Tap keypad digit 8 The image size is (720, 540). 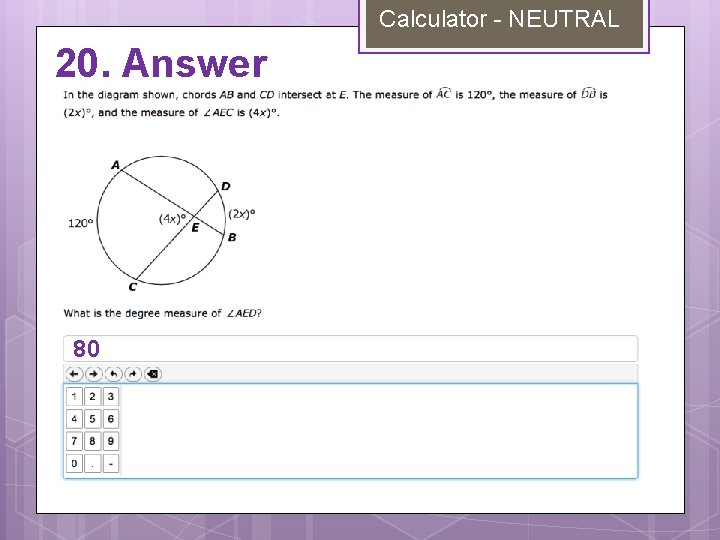click(x=92, y=441)
